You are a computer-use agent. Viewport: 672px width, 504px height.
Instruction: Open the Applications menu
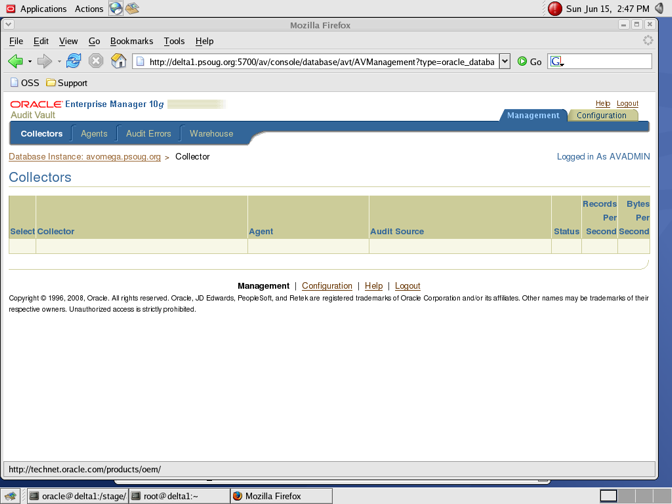point(37,9)
